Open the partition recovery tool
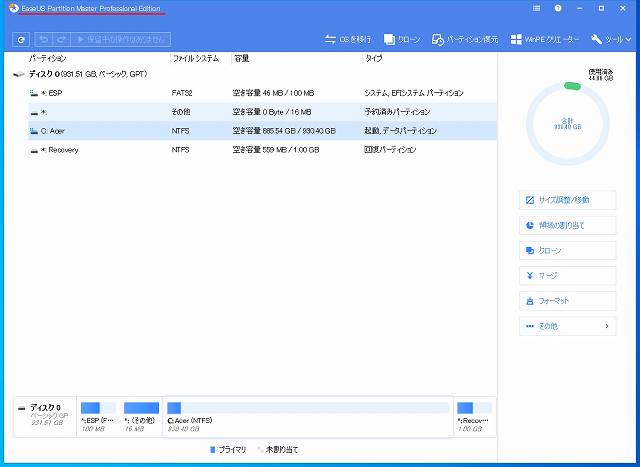The height and width of the screenshot is (467, 640). 464,40
